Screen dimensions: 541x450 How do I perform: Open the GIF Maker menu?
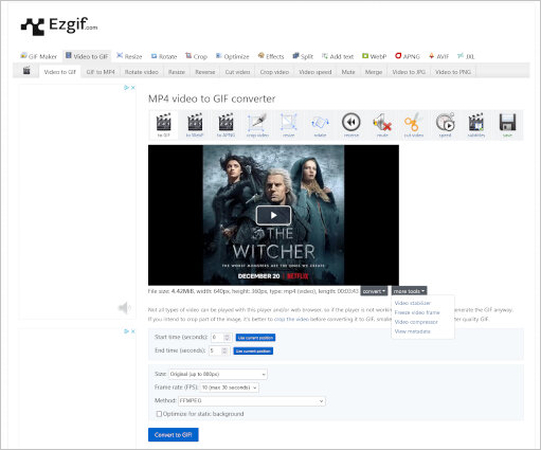[x=38, y=56]
